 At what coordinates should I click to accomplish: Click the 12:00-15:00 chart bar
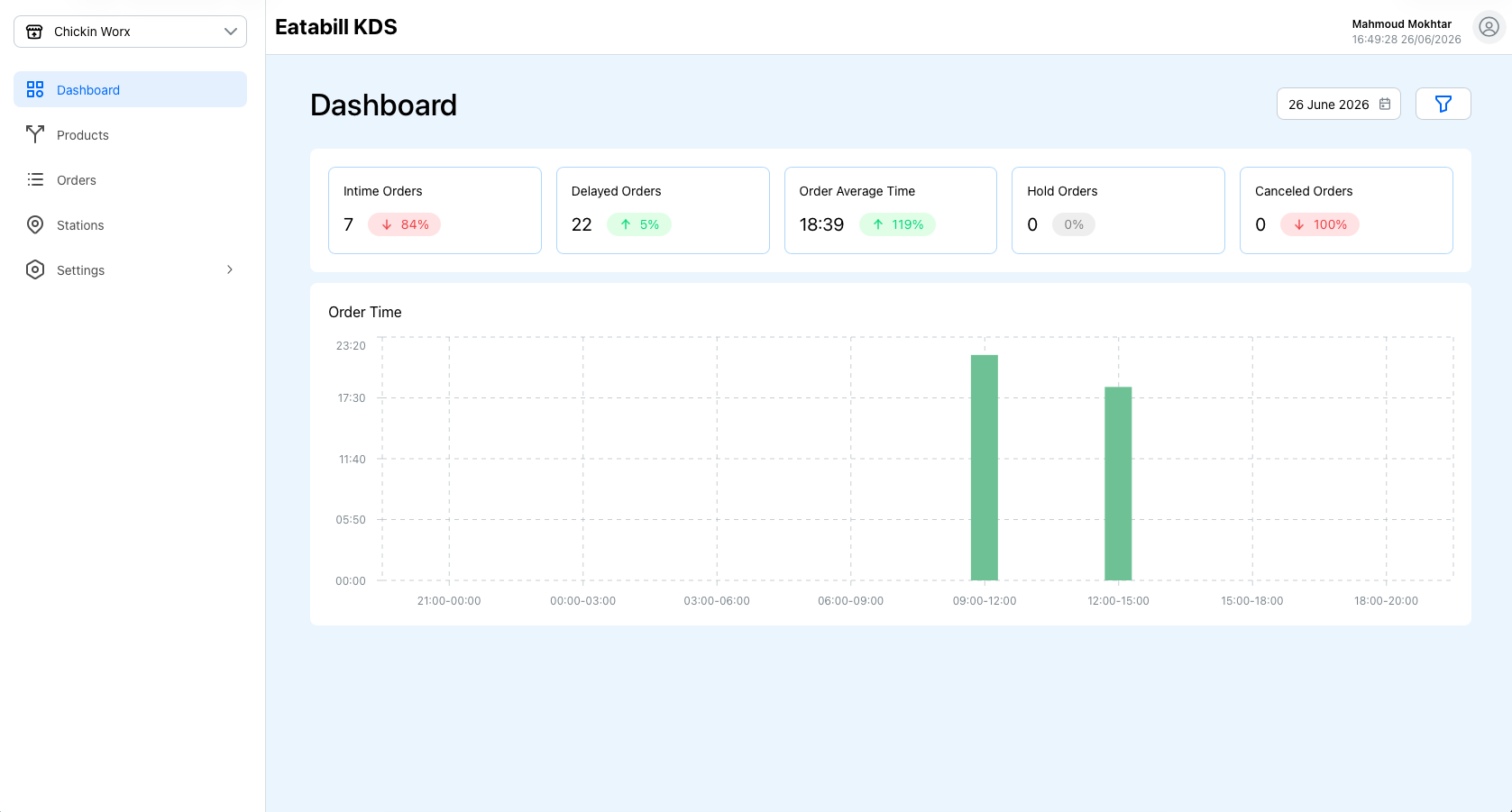click(x=1118, y=484)
